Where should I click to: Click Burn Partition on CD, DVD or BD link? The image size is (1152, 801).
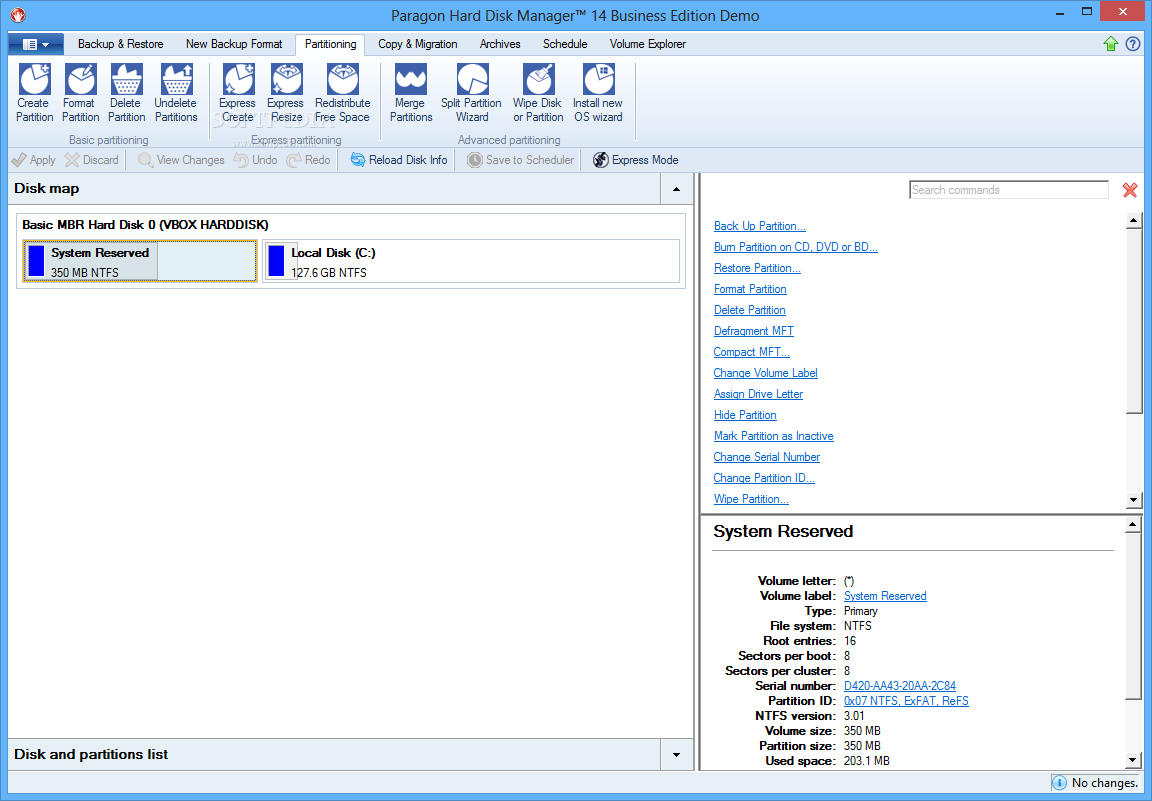[796, 247]
